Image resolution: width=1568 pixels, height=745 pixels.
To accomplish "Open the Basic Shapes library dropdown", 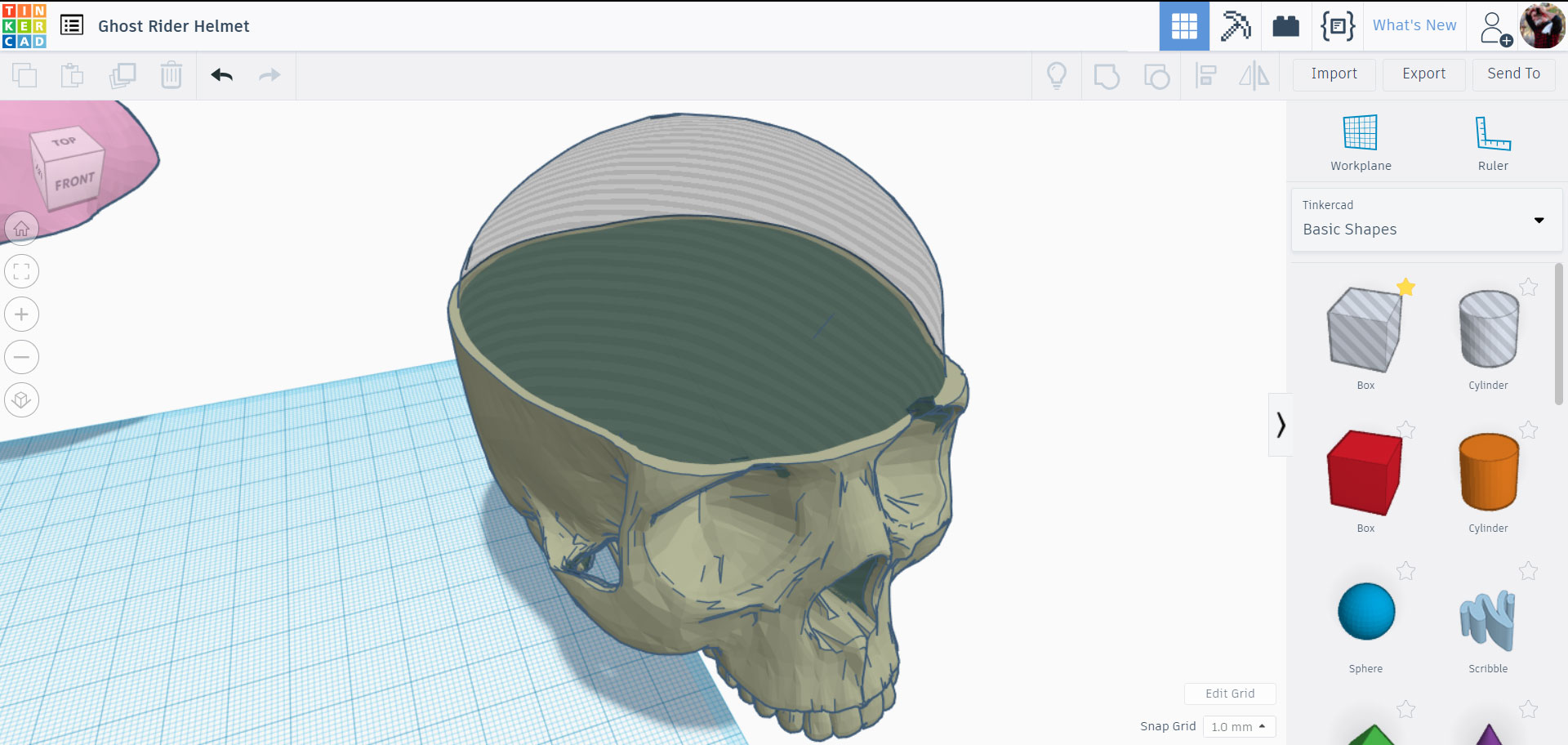I will click(x=1426, y=219).
